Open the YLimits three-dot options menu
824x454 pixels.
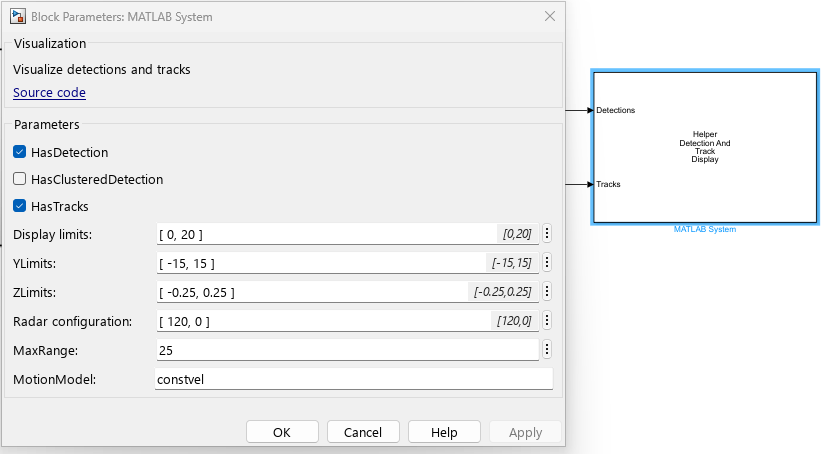[547, 263]
